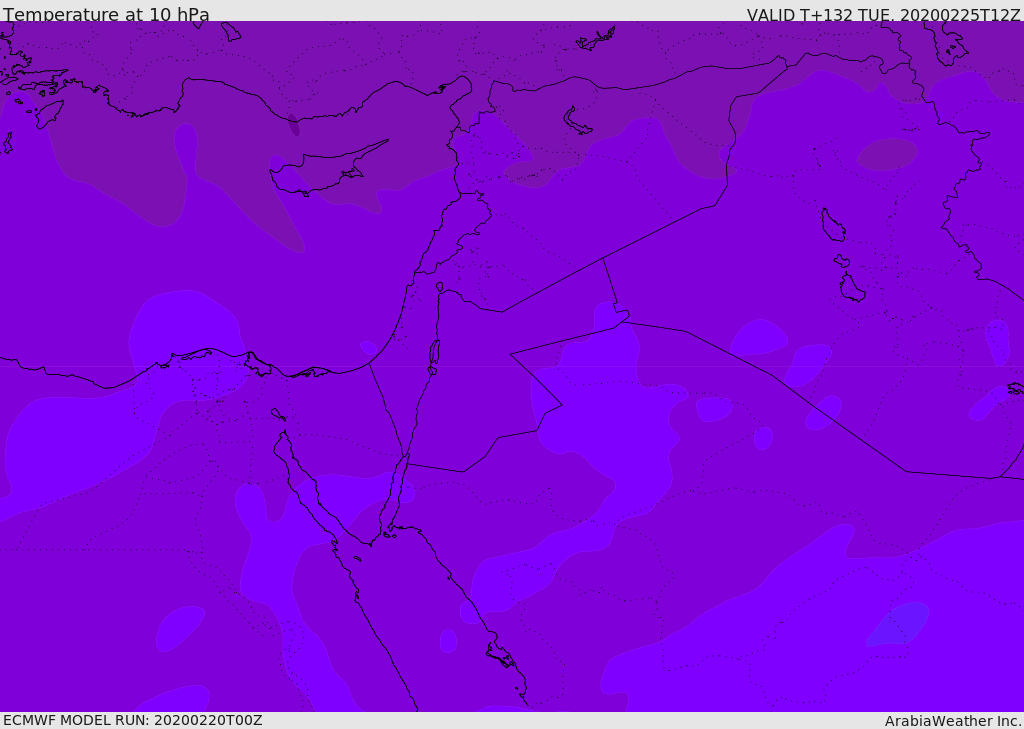The image size is (1024, 729).
Task: Click the 'ArabiaWeather Inc' credit text
Action: point(952,721)
